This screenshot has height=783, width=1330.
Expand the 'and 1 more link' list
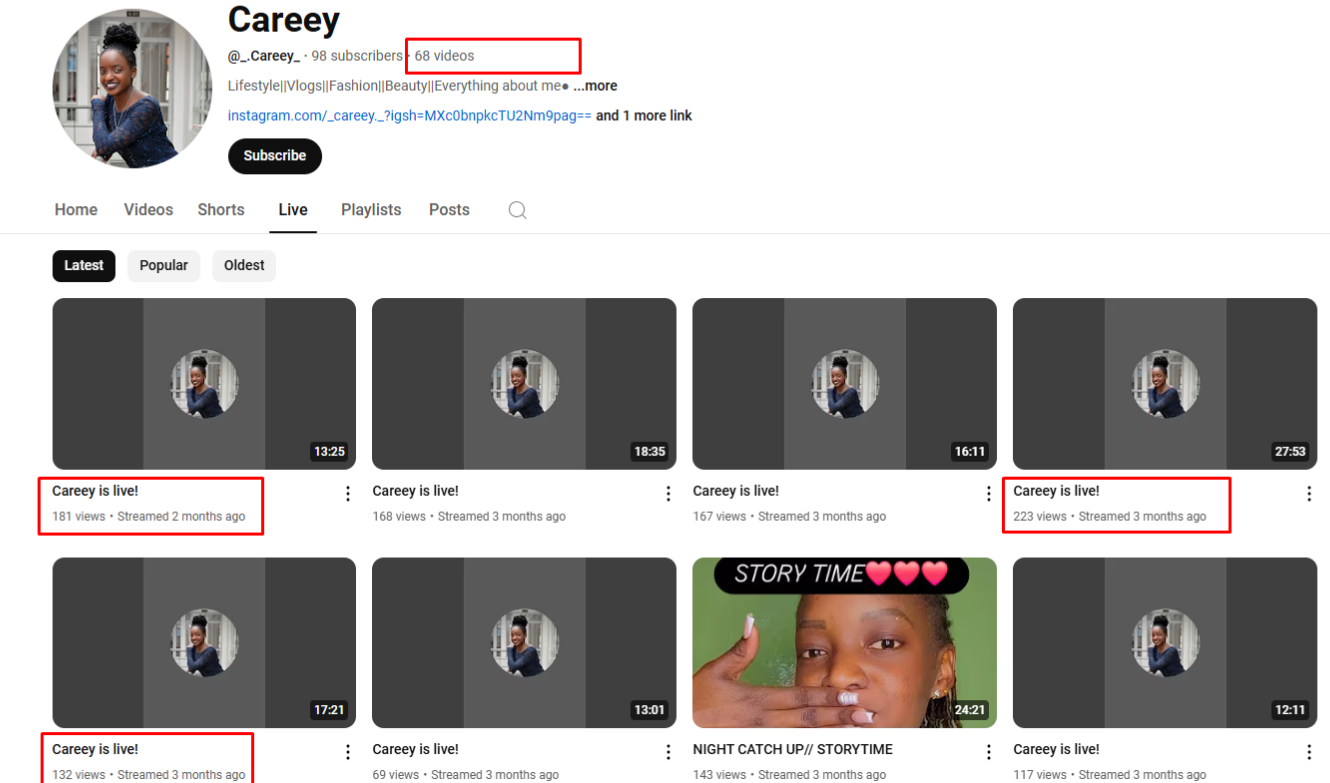click(644, 116)
